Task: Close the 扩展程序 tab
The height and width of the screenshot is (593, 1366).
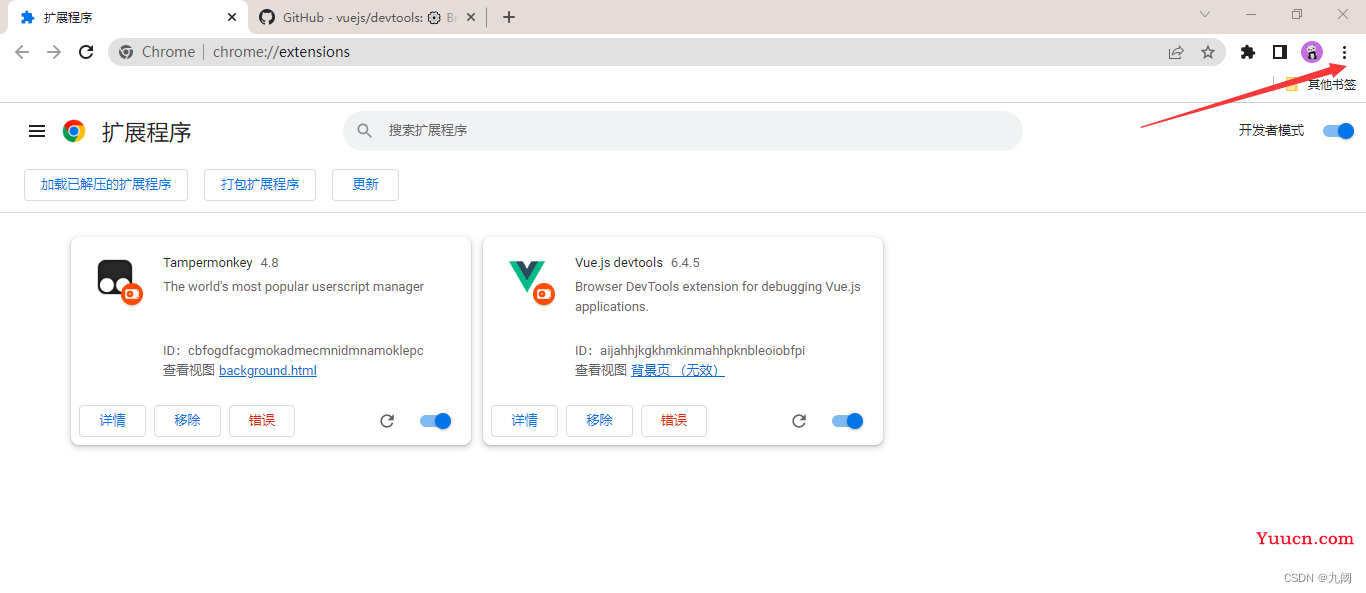Action: (232, 17)
